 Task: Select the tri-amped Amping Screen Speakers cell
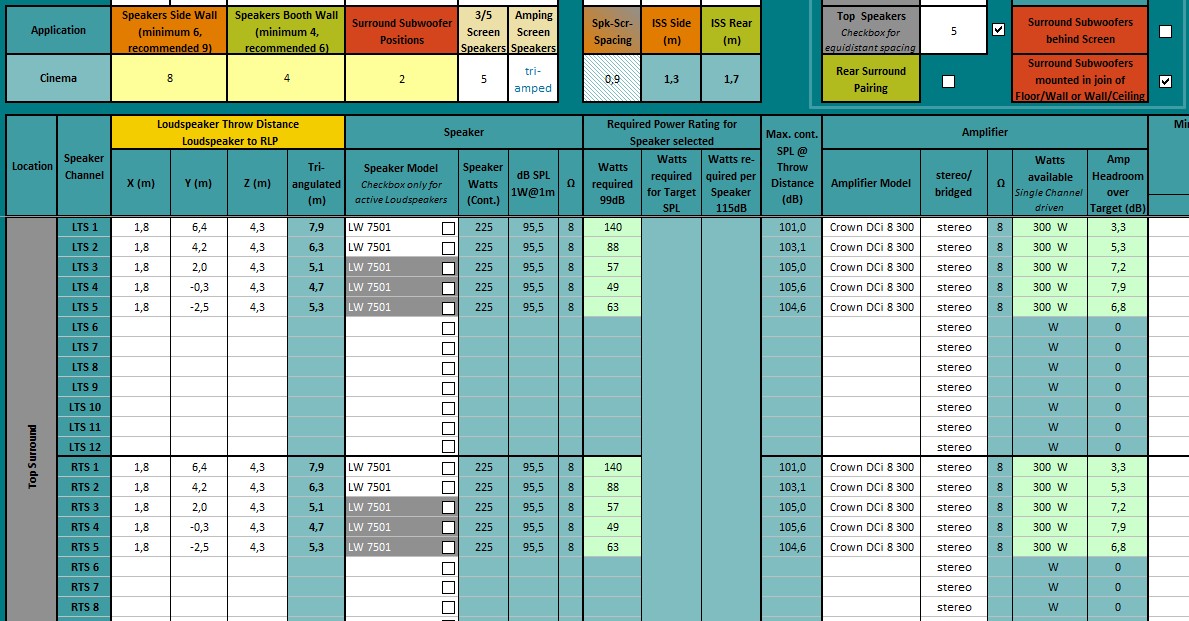[x=533, y=79]
